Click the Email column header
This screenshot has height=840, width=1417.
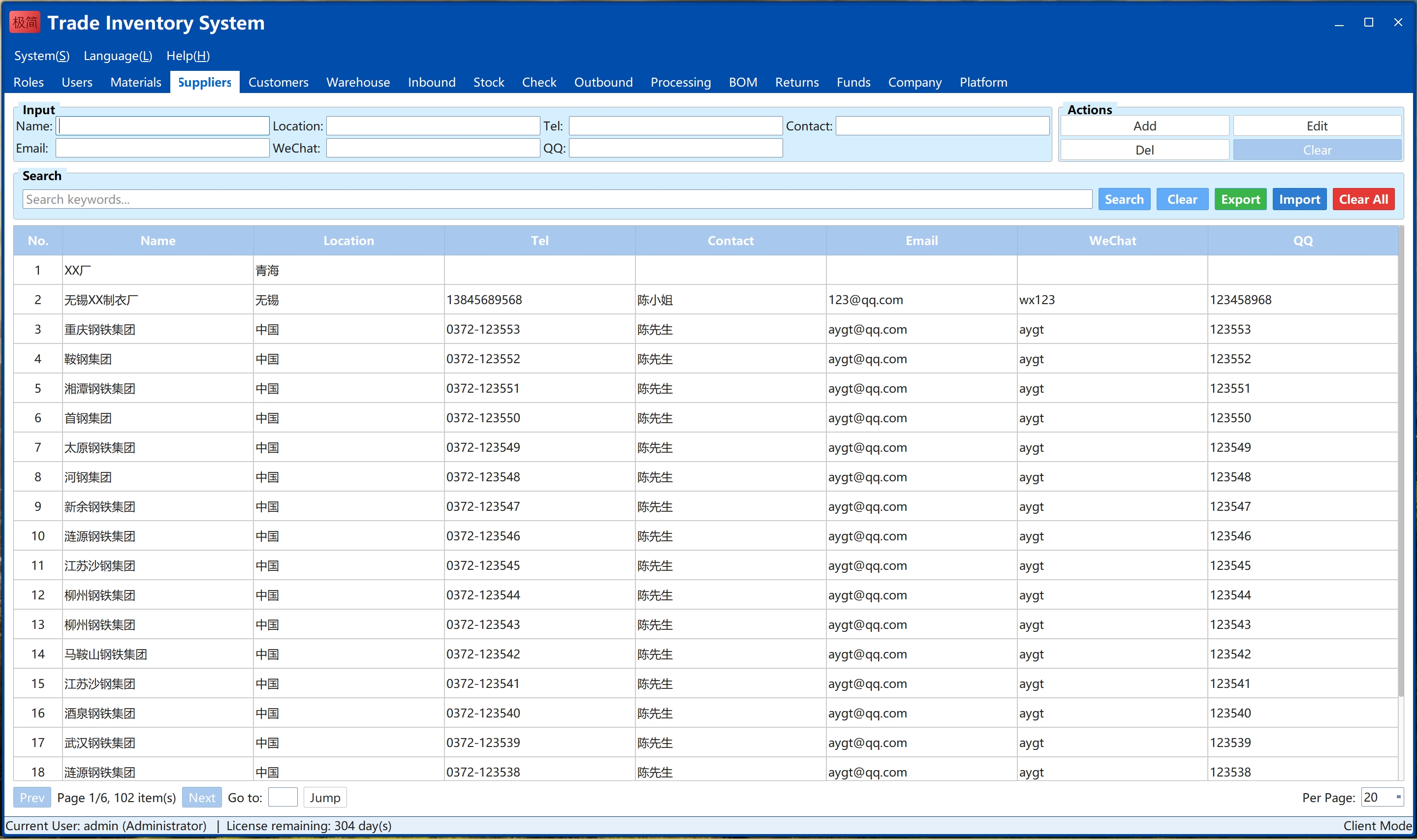tap(922, 241)
